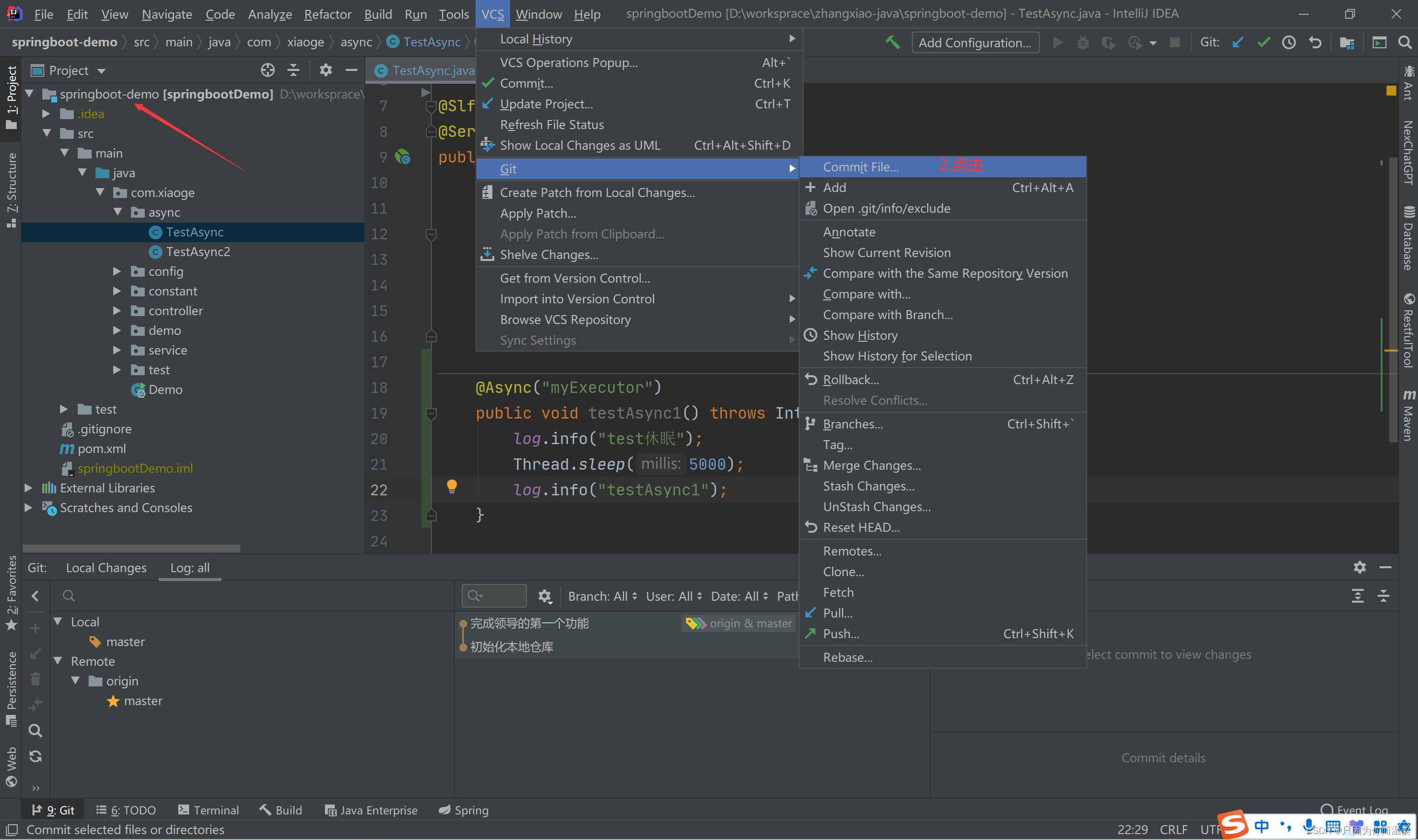Collapse the Remote branches node
The image size is (1418, 840).
(58, 661)
